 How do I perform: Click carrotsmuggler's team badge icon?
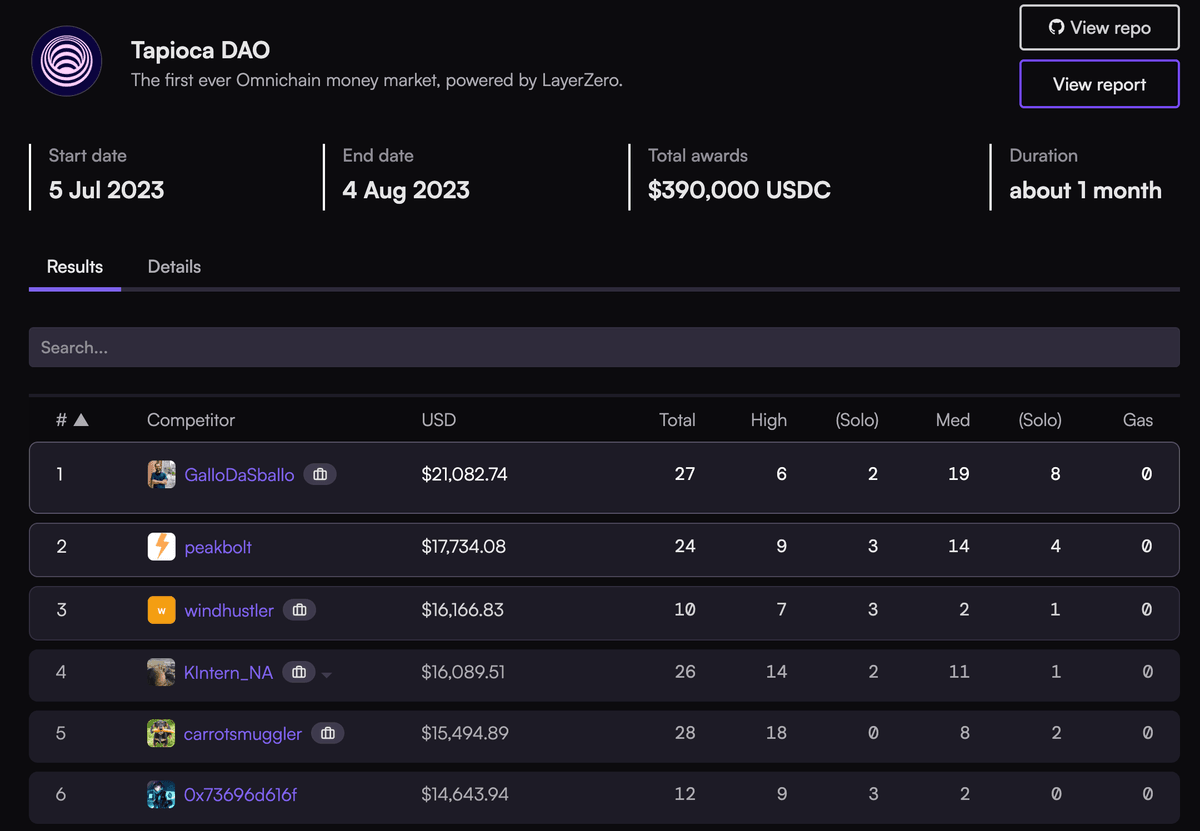point(327,734)
